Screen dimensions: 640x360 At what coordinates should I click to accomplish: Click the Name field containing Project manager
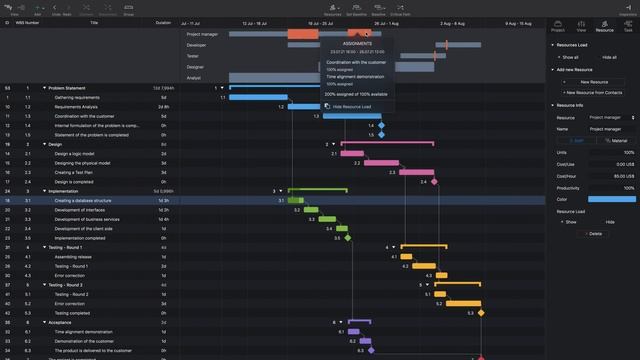pyautogui.click(x=611, y=129)
